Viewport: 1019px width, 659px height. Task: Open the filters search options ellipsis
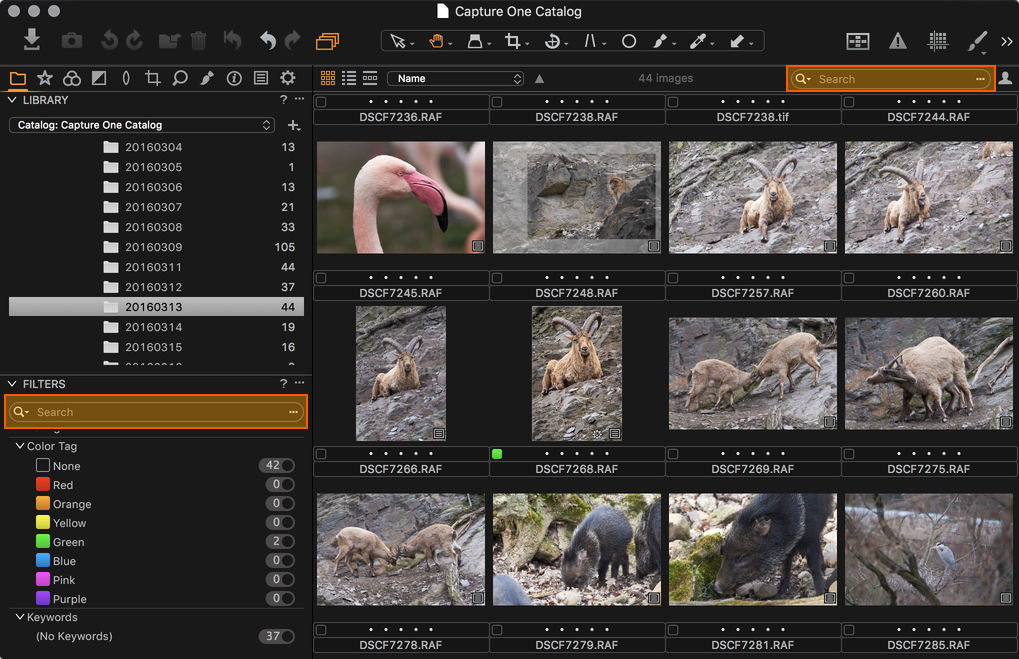click(293, 412)
